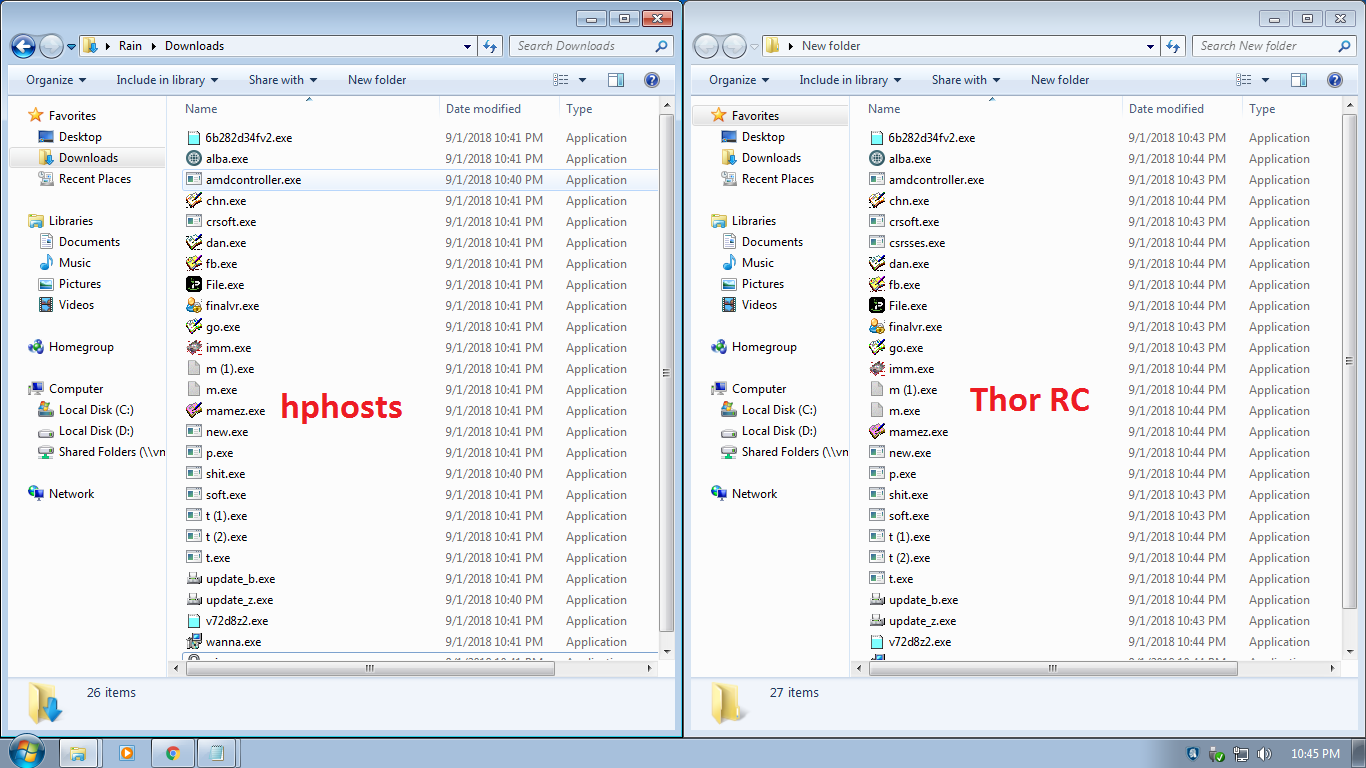
Task: Click the Help icon in Downloads window
Action: tap(651, 80)
